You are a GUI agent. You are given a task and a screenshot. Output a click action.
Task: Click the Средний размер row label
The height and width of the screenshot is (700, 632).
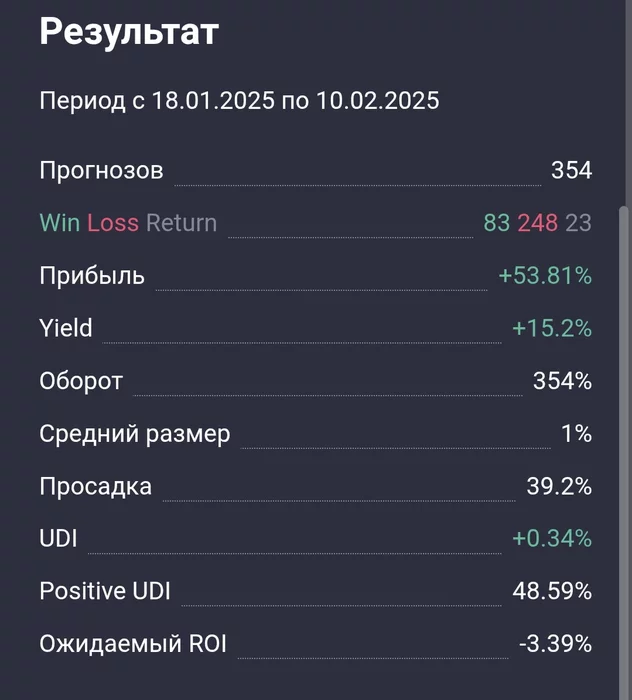pyautogui.click(x=135, y=433)
